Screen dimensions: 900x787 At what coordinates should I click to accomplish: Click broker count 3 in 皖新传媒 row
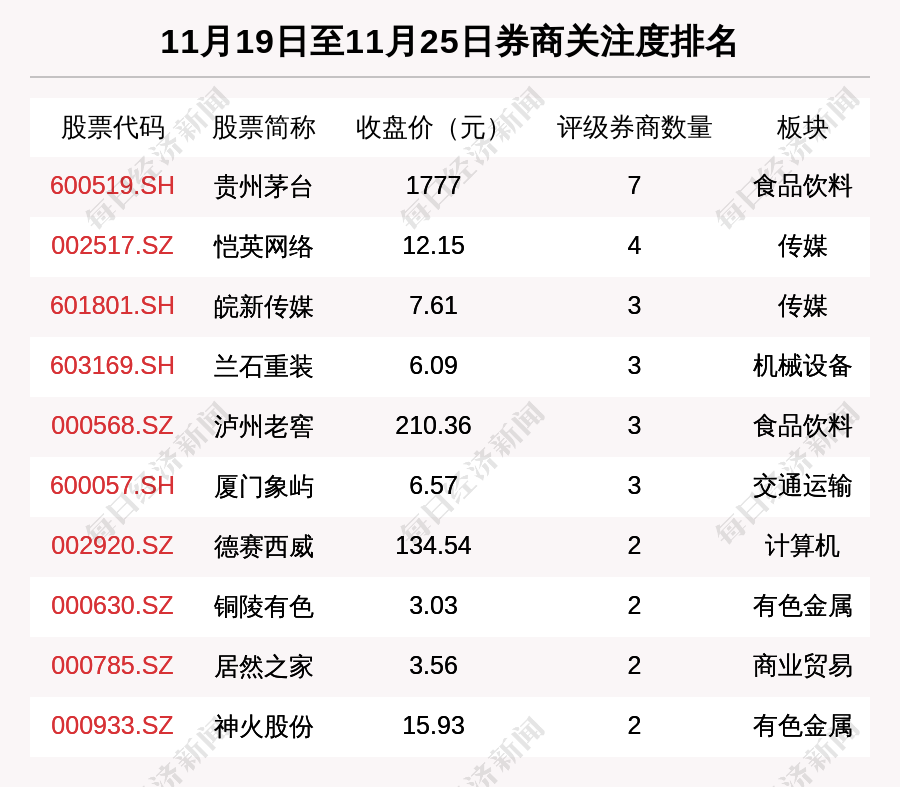click(x=634, y=305)
